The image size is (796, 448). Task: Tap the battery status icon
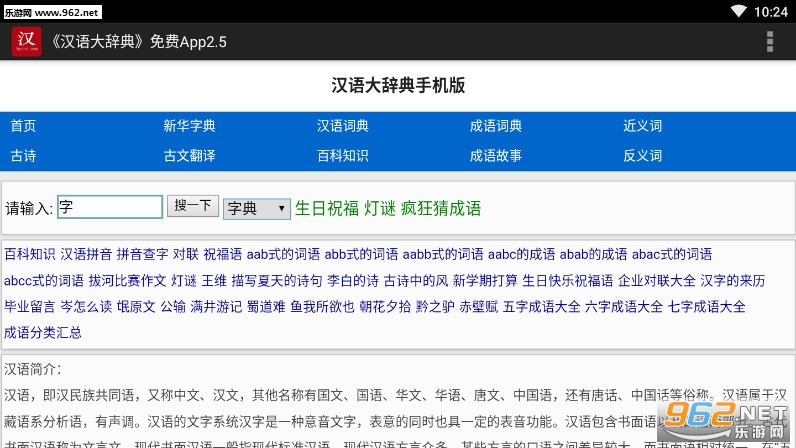[758, 11]
